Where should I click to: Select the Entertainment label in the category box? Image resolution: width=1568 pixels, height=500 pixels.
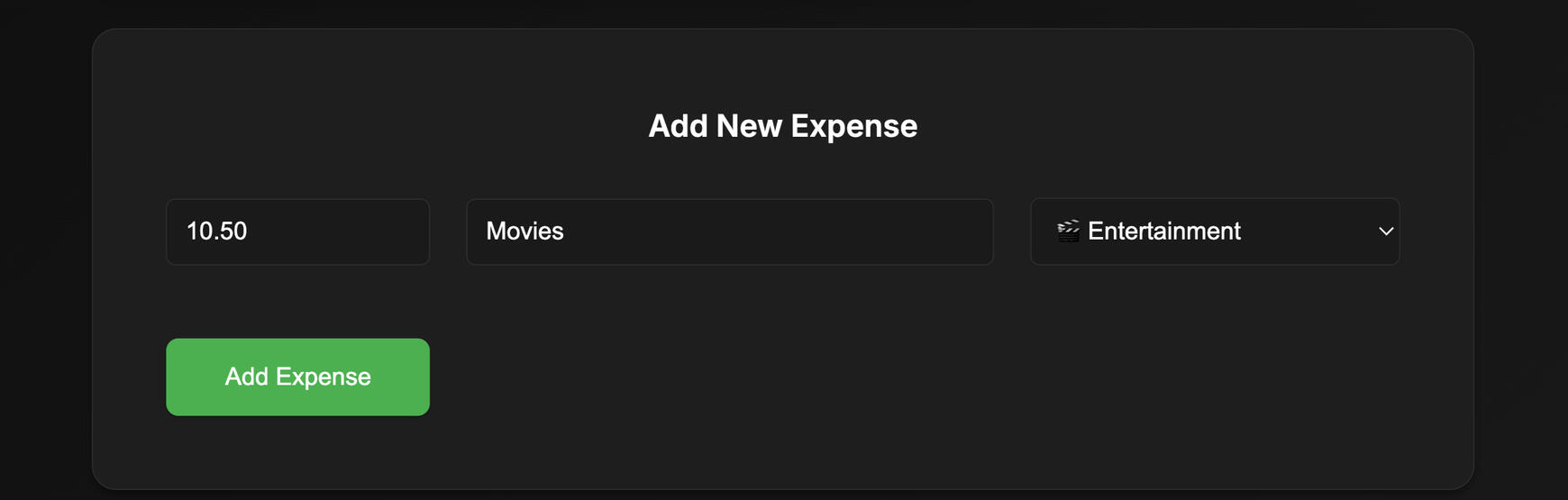pos(1163,232)
